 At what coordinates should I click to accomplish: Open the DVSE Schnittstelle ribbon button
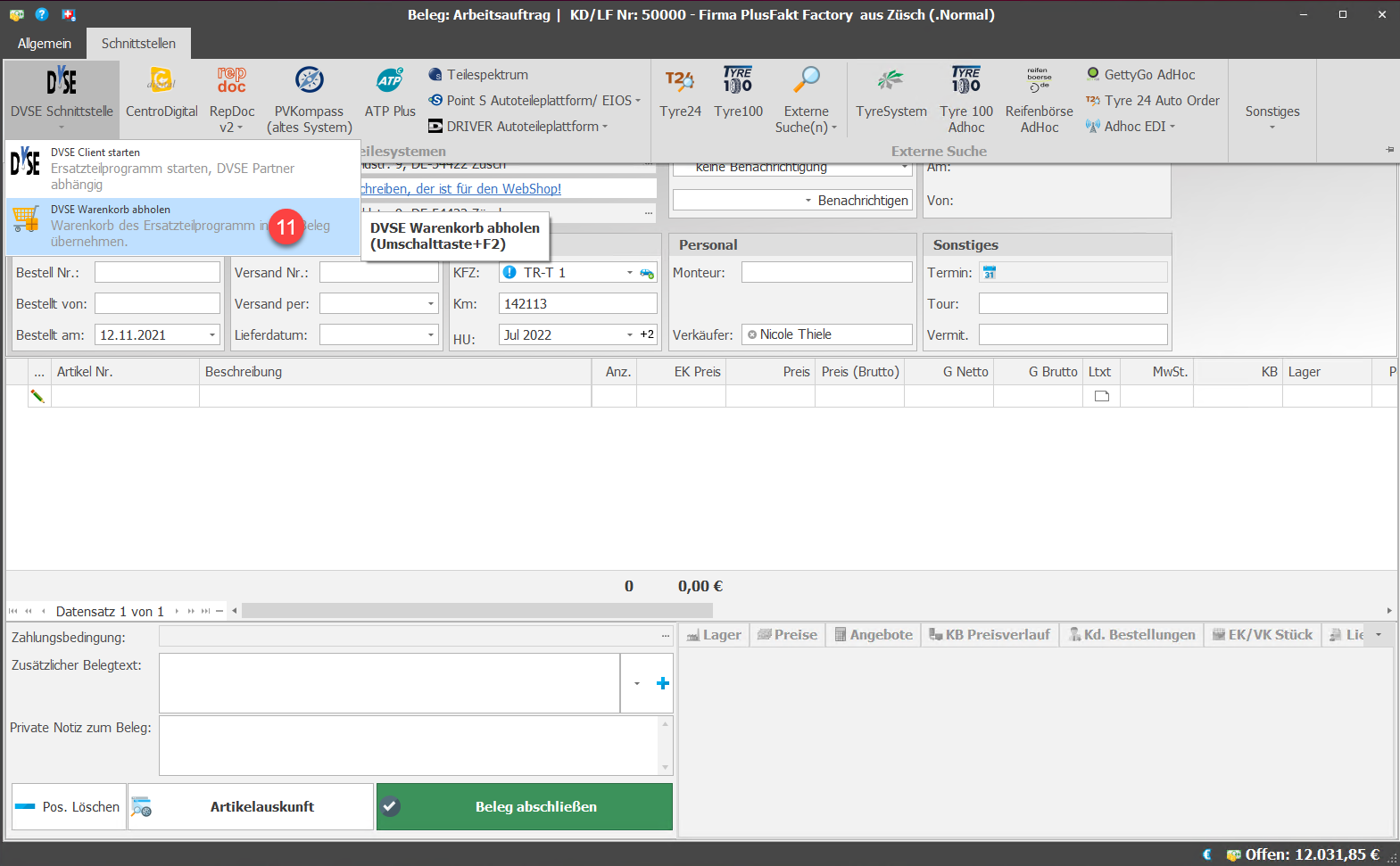pos(62,99)
